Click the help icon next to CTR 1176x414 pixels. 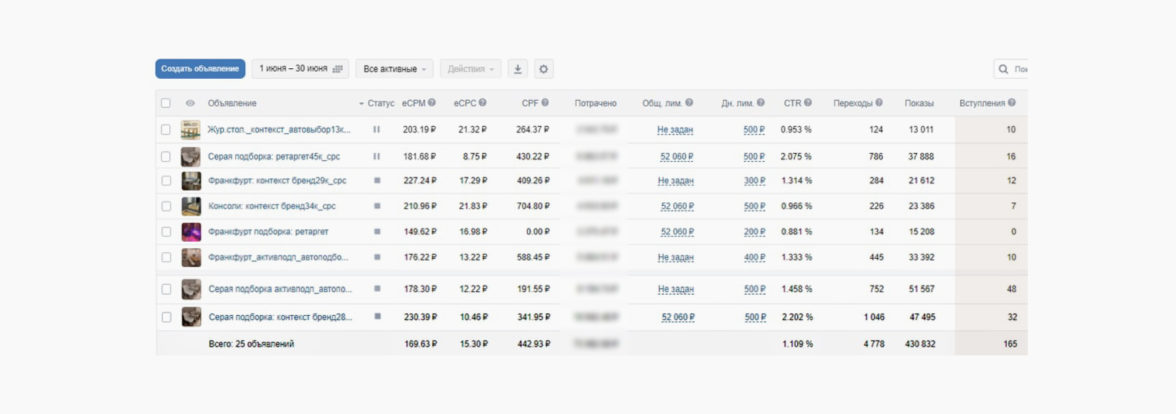[808, 103]
